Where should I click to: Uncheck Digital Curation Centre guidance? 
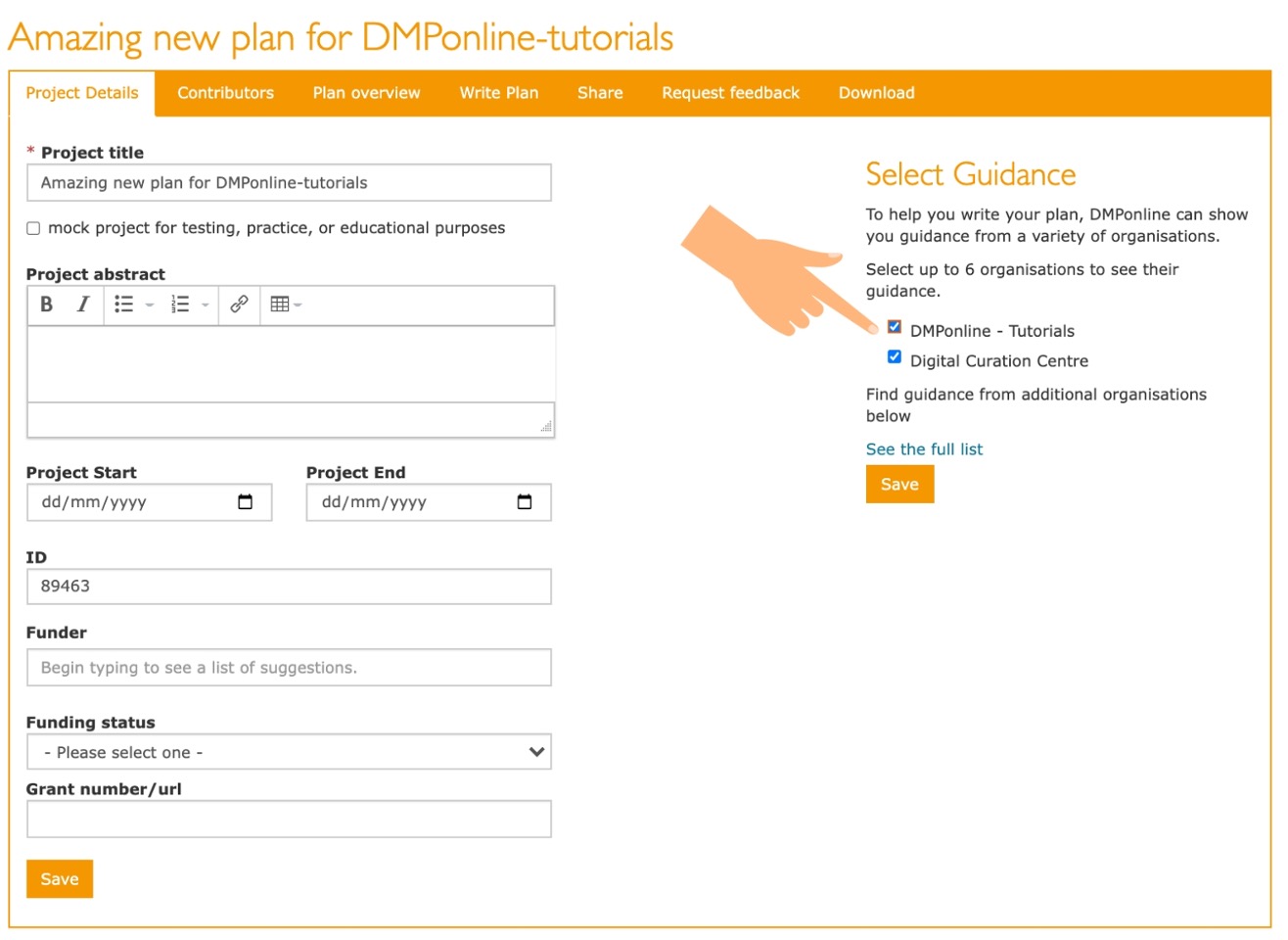[893, 356]
